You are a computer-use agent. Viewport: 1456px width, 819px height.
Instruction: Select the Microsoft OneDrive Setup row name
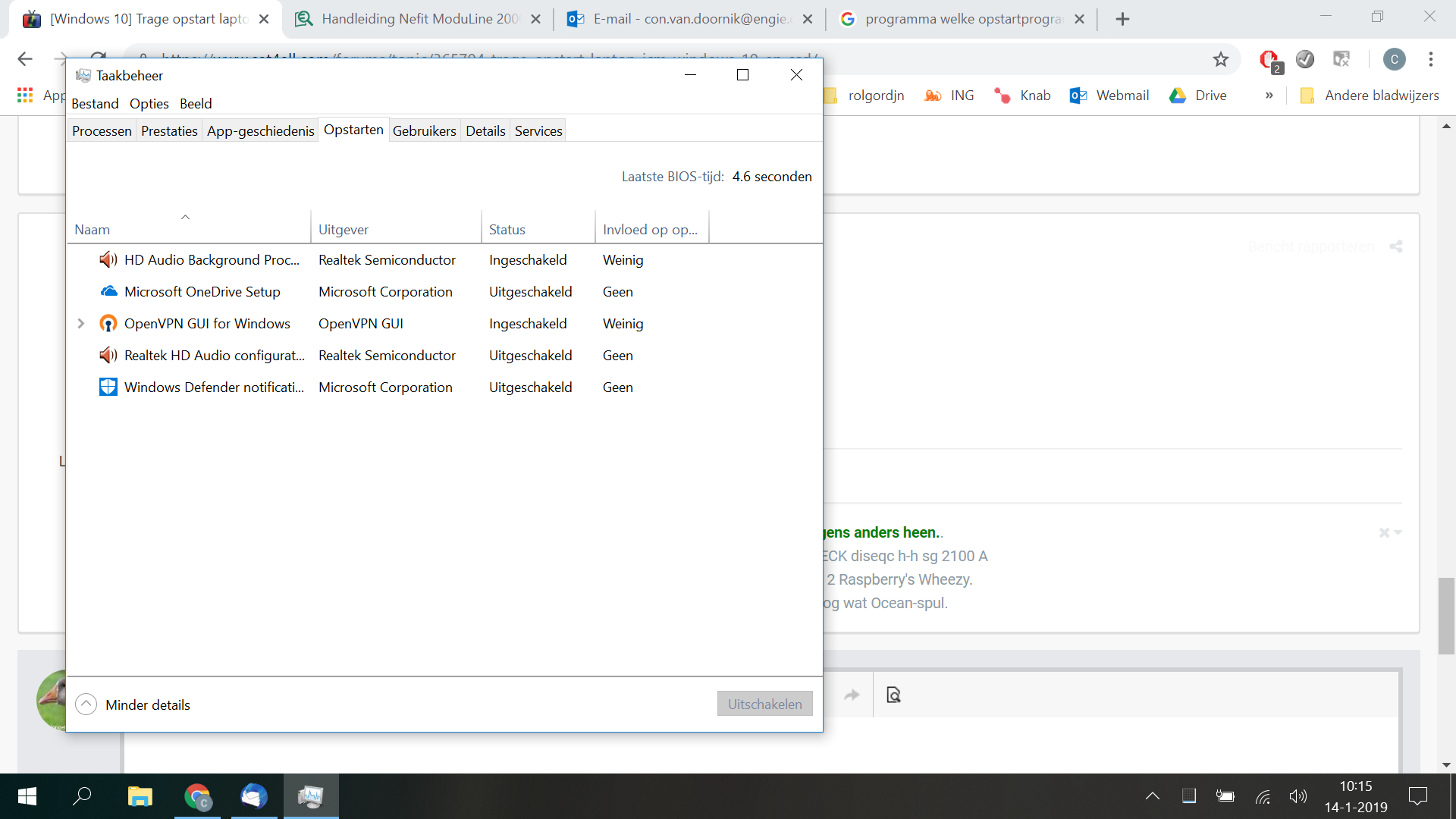202,292
